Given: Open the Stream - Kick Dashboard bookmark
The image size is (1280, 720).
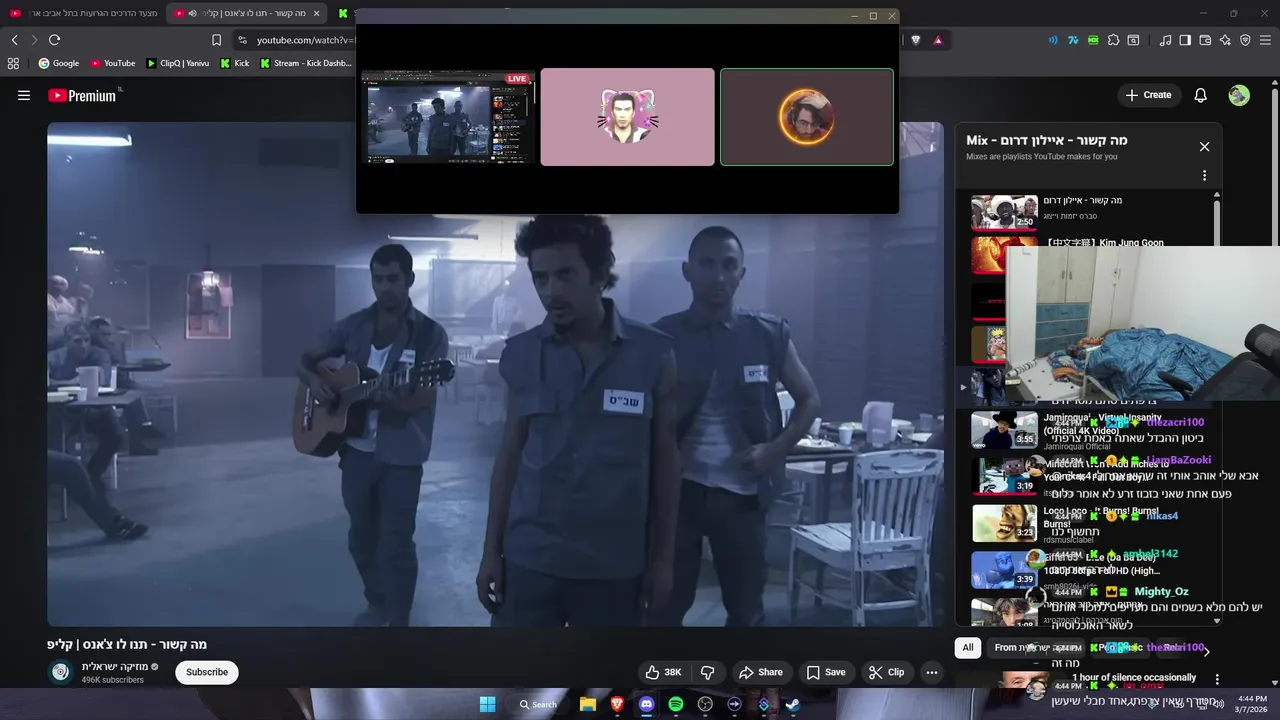Looking at the screenshot, I should (305, 63).
